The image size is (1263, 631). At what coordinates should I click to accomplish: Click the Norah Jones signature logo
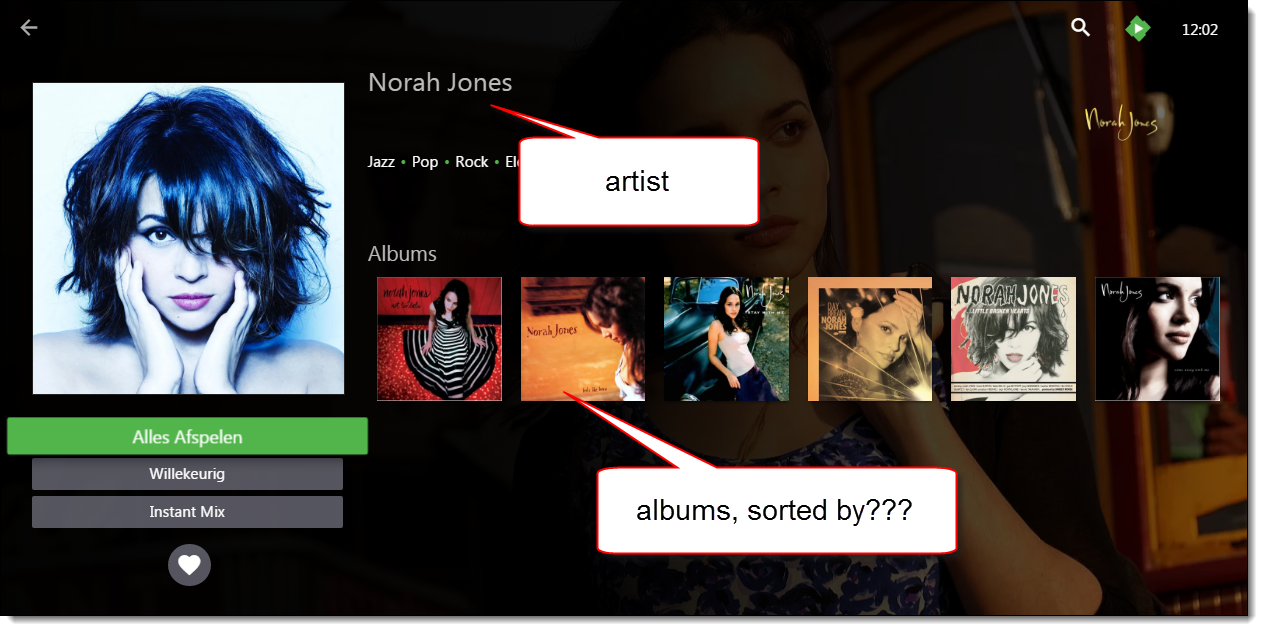pos(1121,122)
